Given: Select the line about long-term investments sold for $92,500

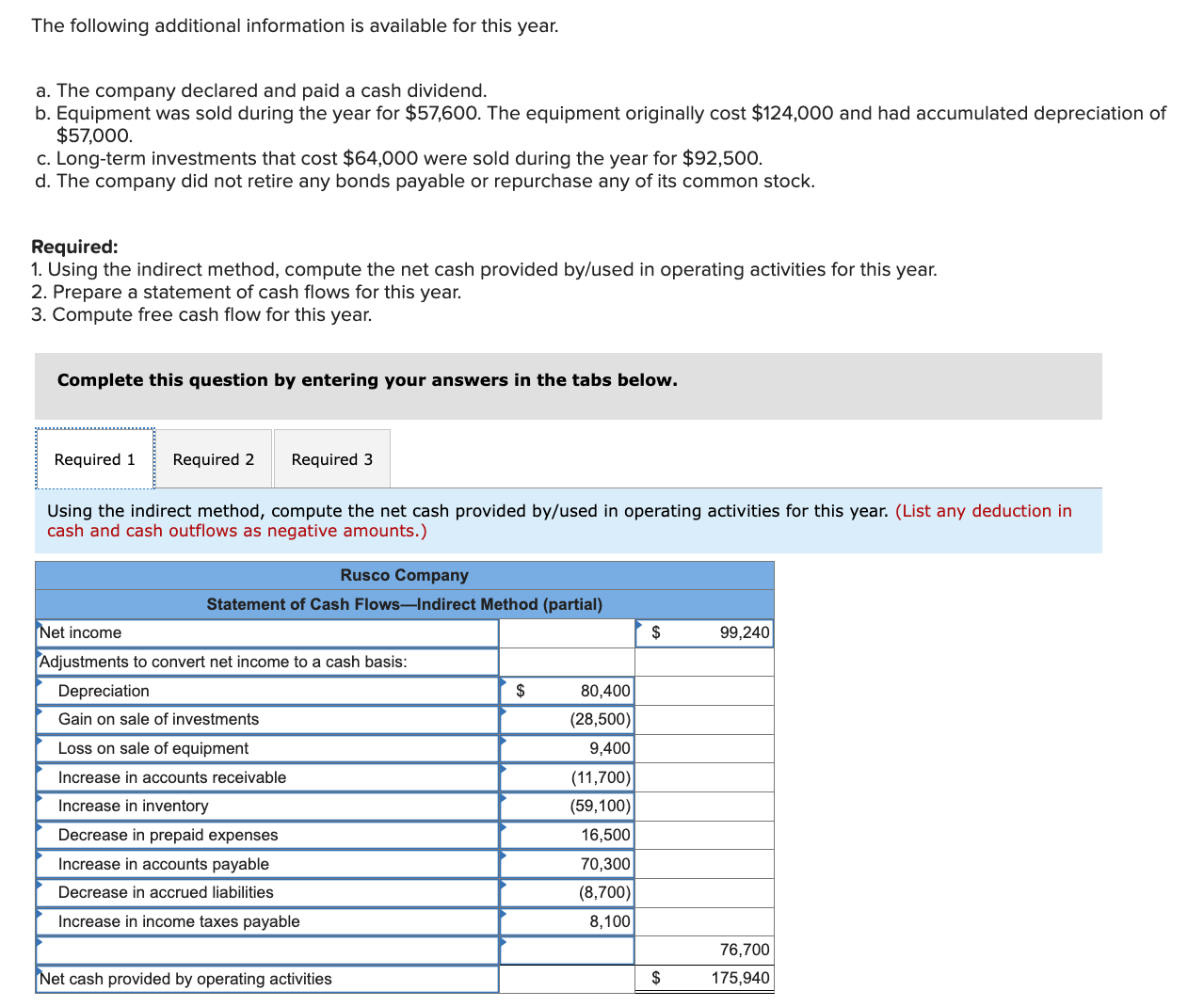Looking at the screenshot, I should 399,158.
